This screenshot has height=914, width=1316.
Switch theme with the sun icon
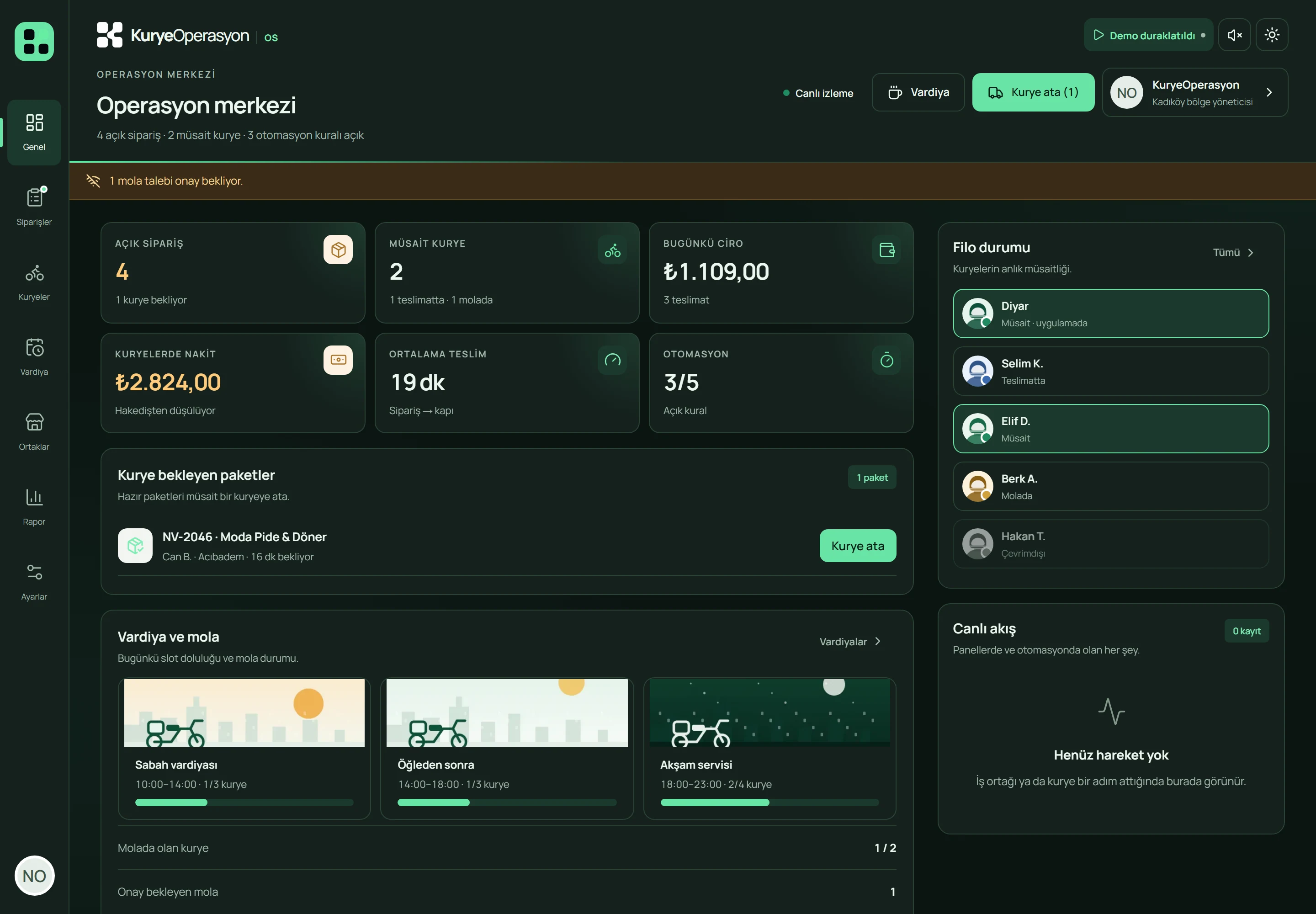[x=1272, y=35]
